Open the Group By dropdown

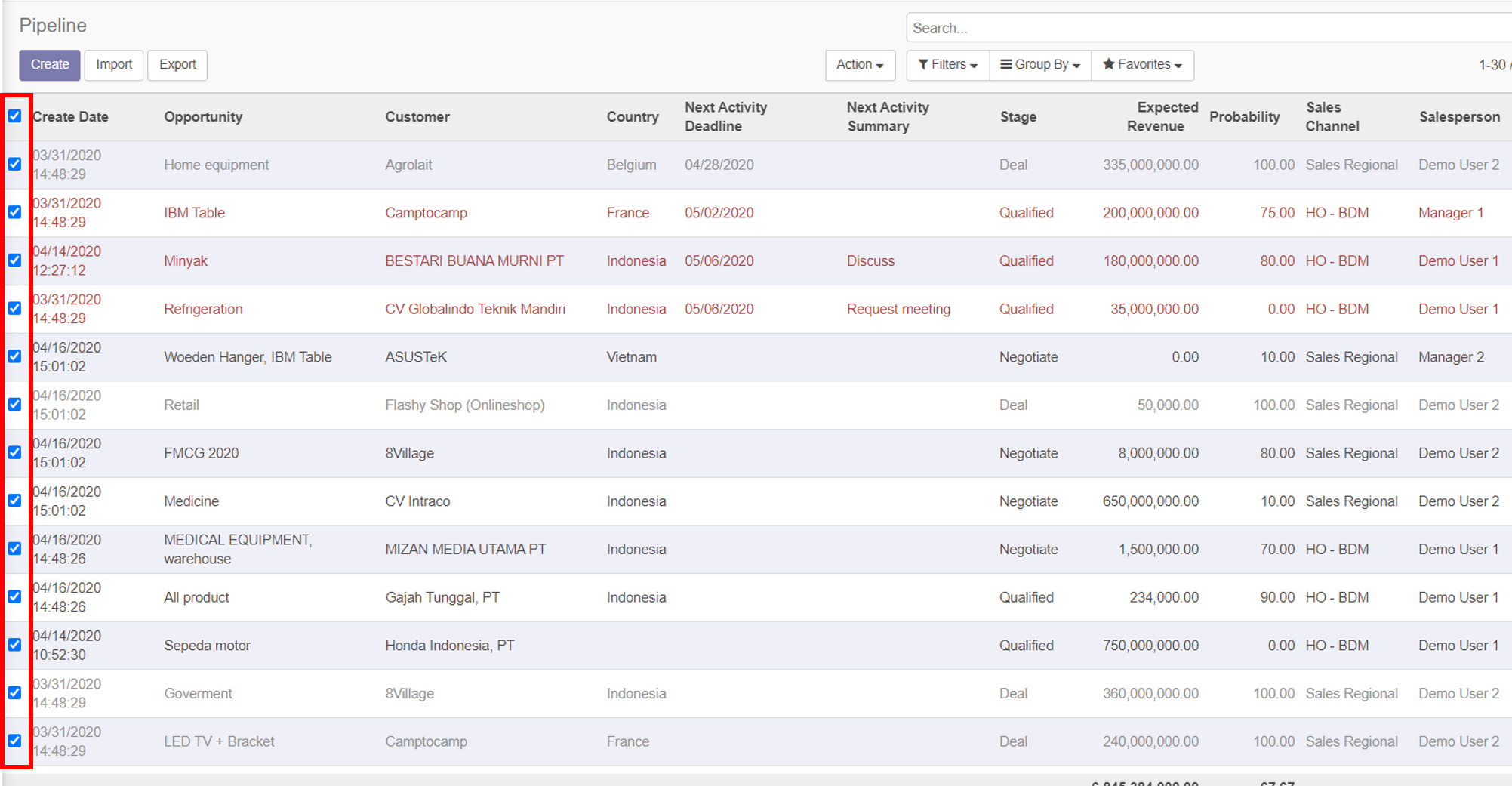click(x=1040, y=65)
